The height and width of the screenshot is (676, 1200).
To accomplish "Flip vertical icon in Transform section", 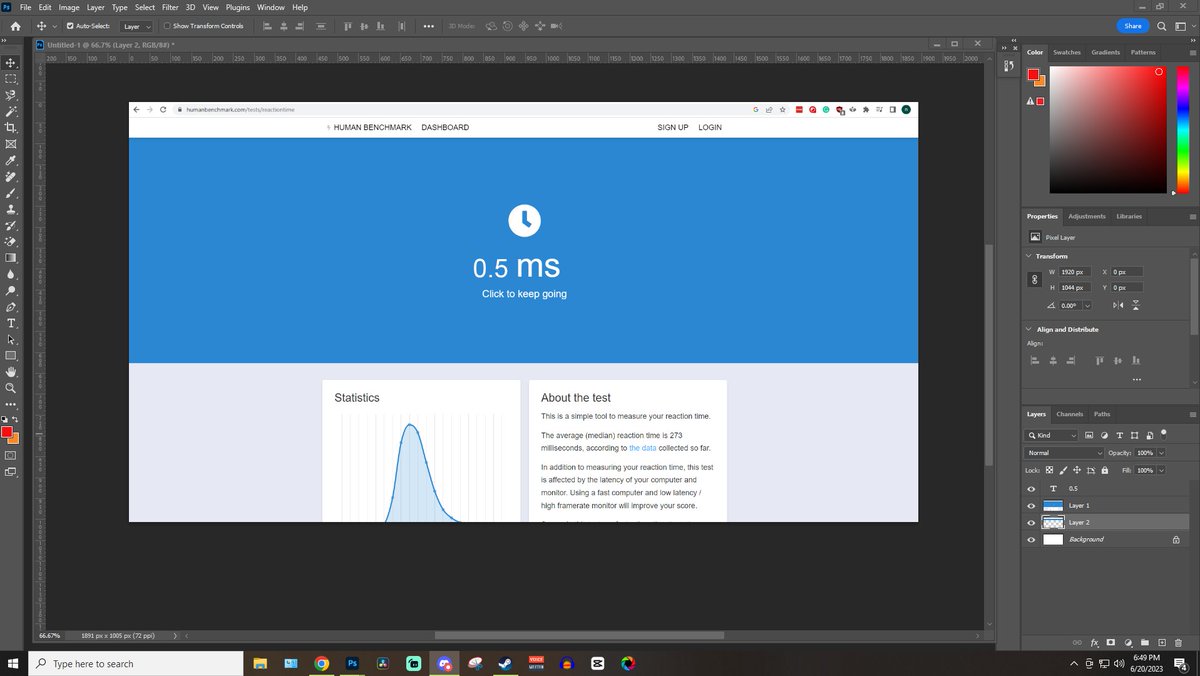I will click(1136, 305).
